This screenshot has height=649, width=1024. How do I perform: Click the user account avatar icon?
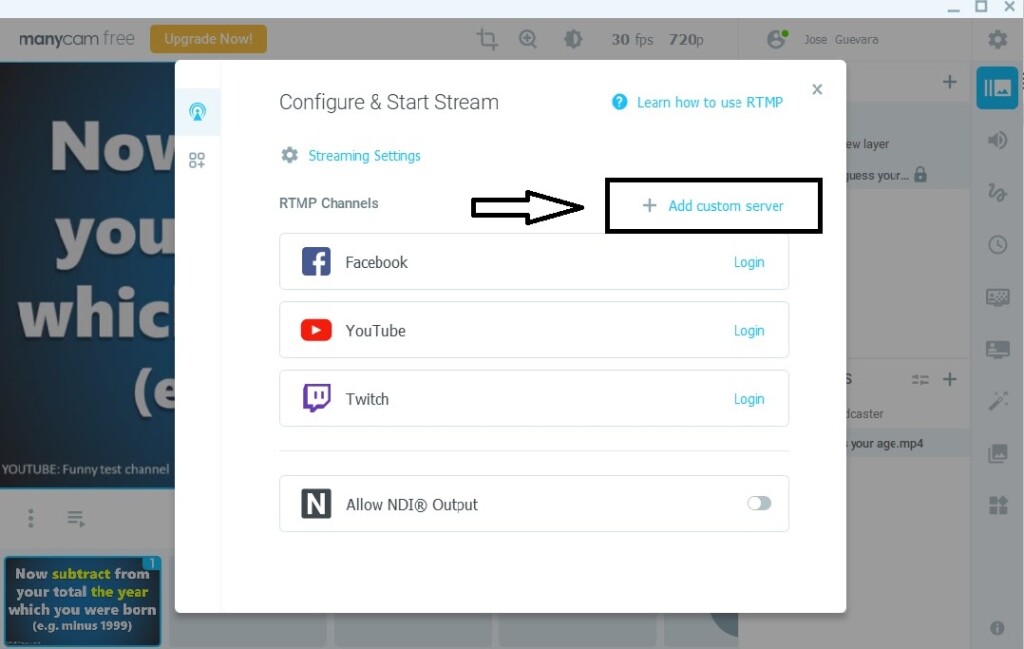coord(776,39)
